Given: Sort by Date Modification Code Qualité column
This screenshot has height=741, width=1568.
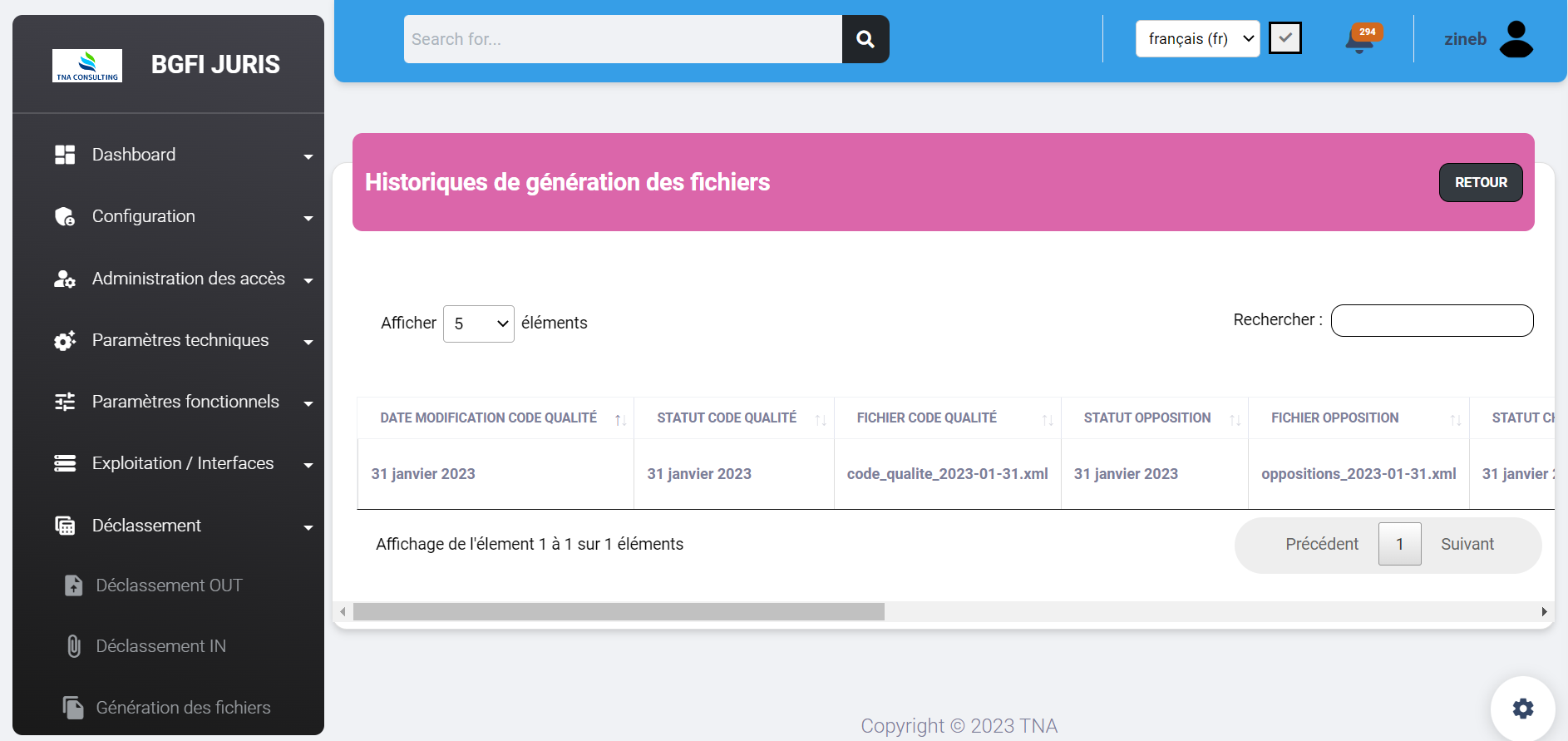Looking at the screenshot, I should (489, 417).
